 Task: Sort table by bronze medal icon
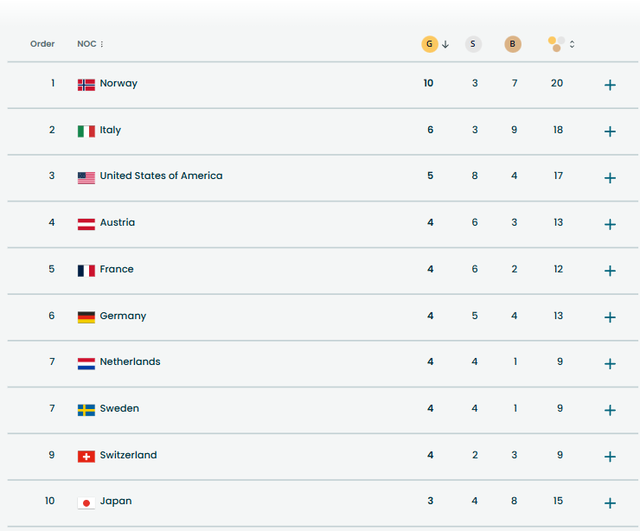pyautogui.click(x=513, y=44)
